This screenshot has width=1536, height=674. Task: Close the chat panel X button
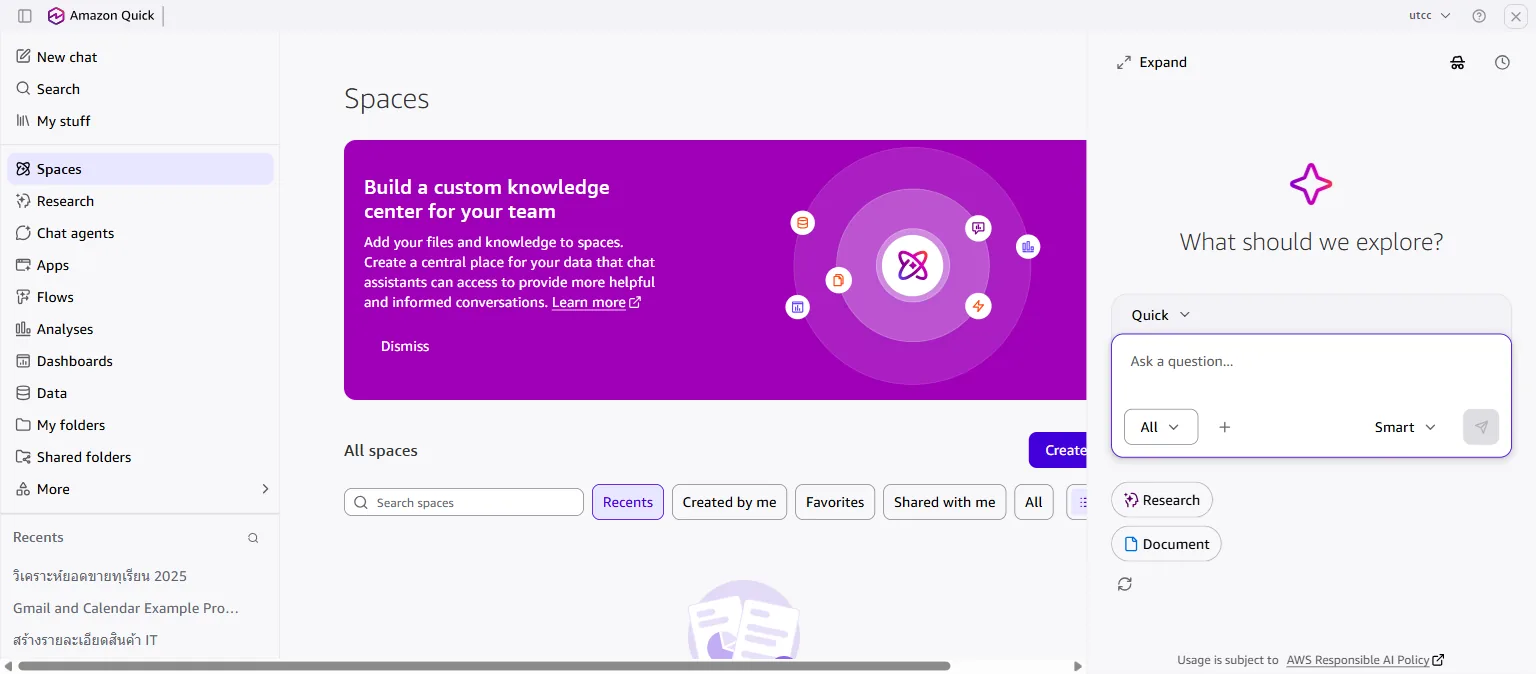point(1515,16)
